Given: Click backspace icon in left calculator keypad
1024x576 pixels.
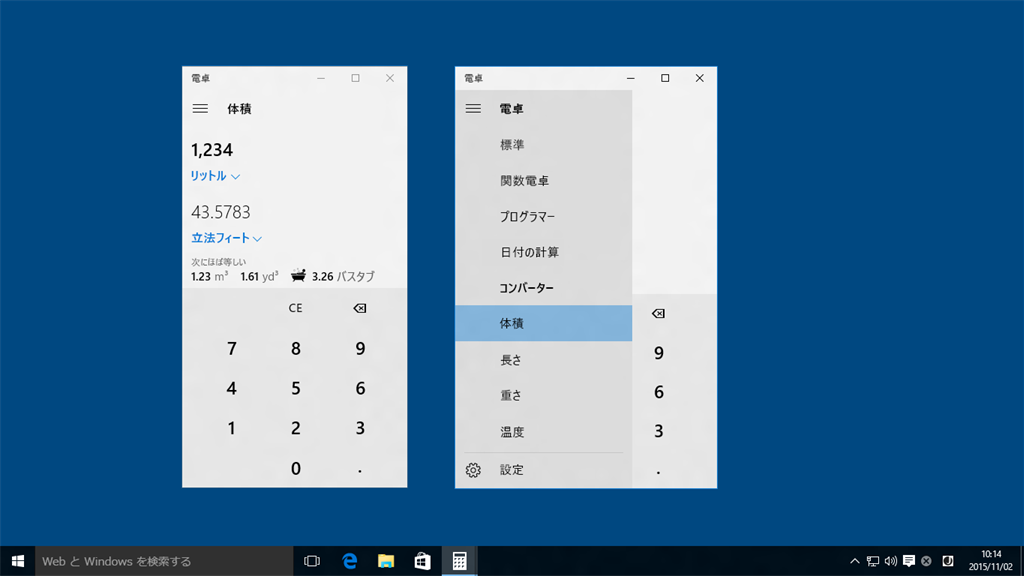Looking at the screenshot, I should point(360,308).
